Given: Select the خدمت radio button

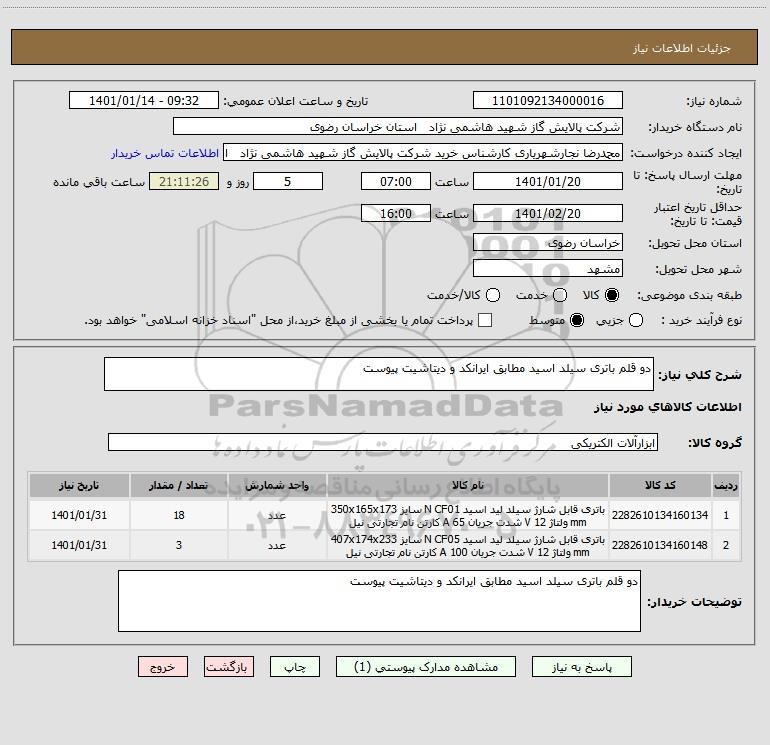Looking at the screenshot, I should coord(560,295).
